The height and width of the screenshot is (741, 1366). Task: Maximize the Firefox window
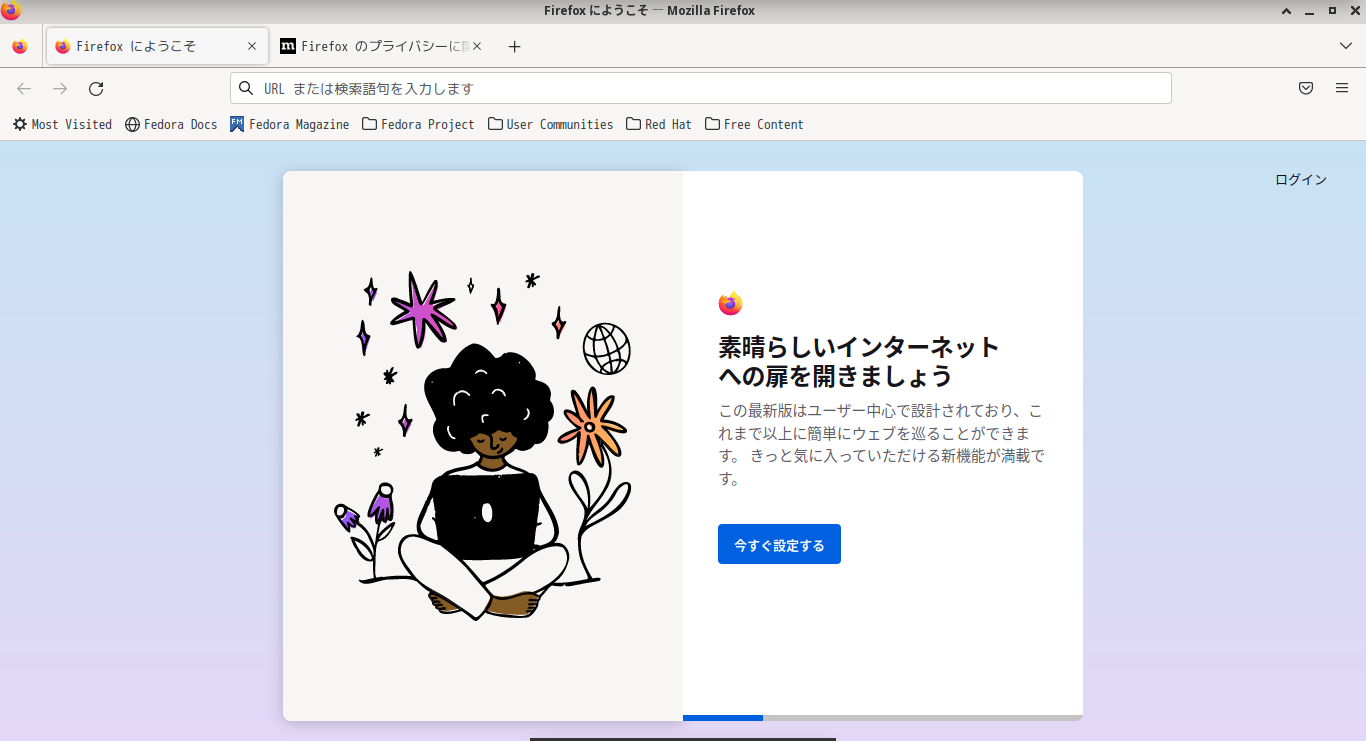pos(1331,11)
